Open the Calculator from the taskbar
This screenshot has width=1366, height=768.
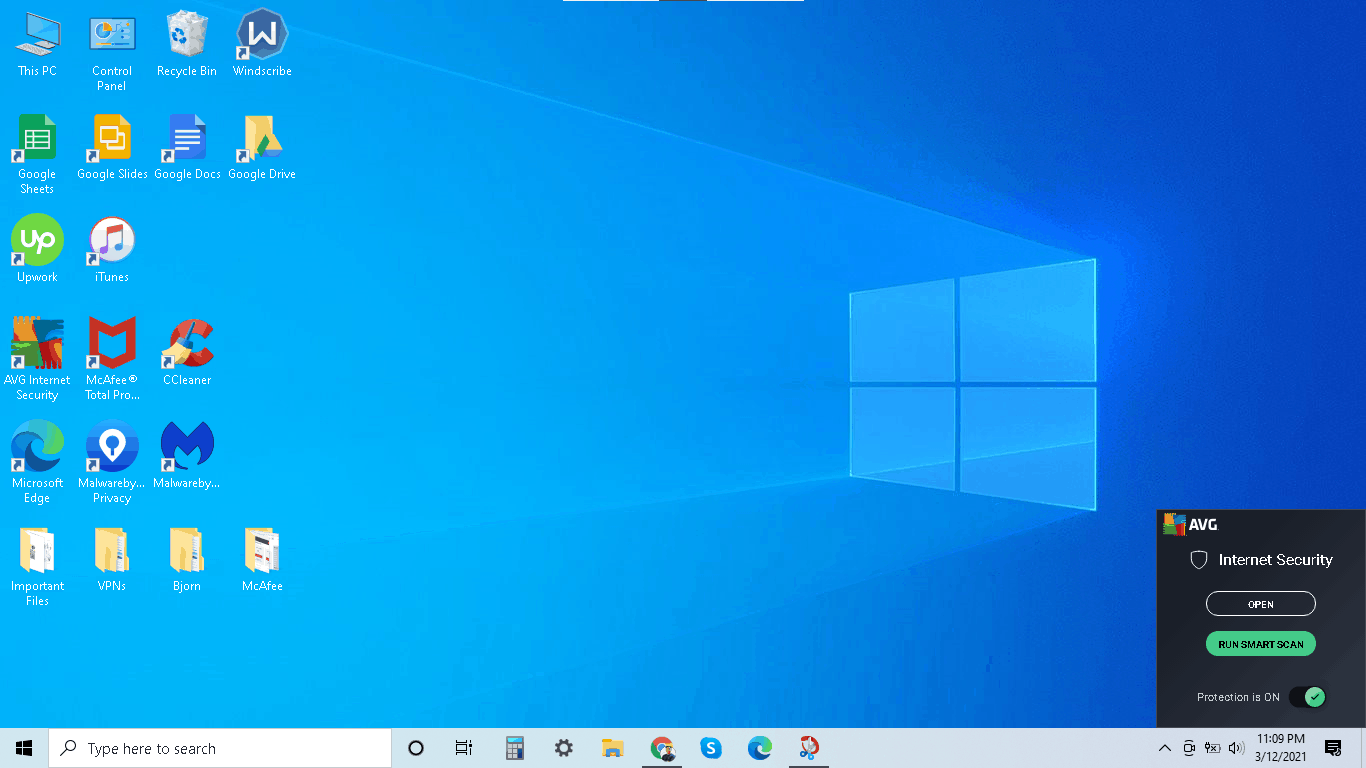coord(514,747)
